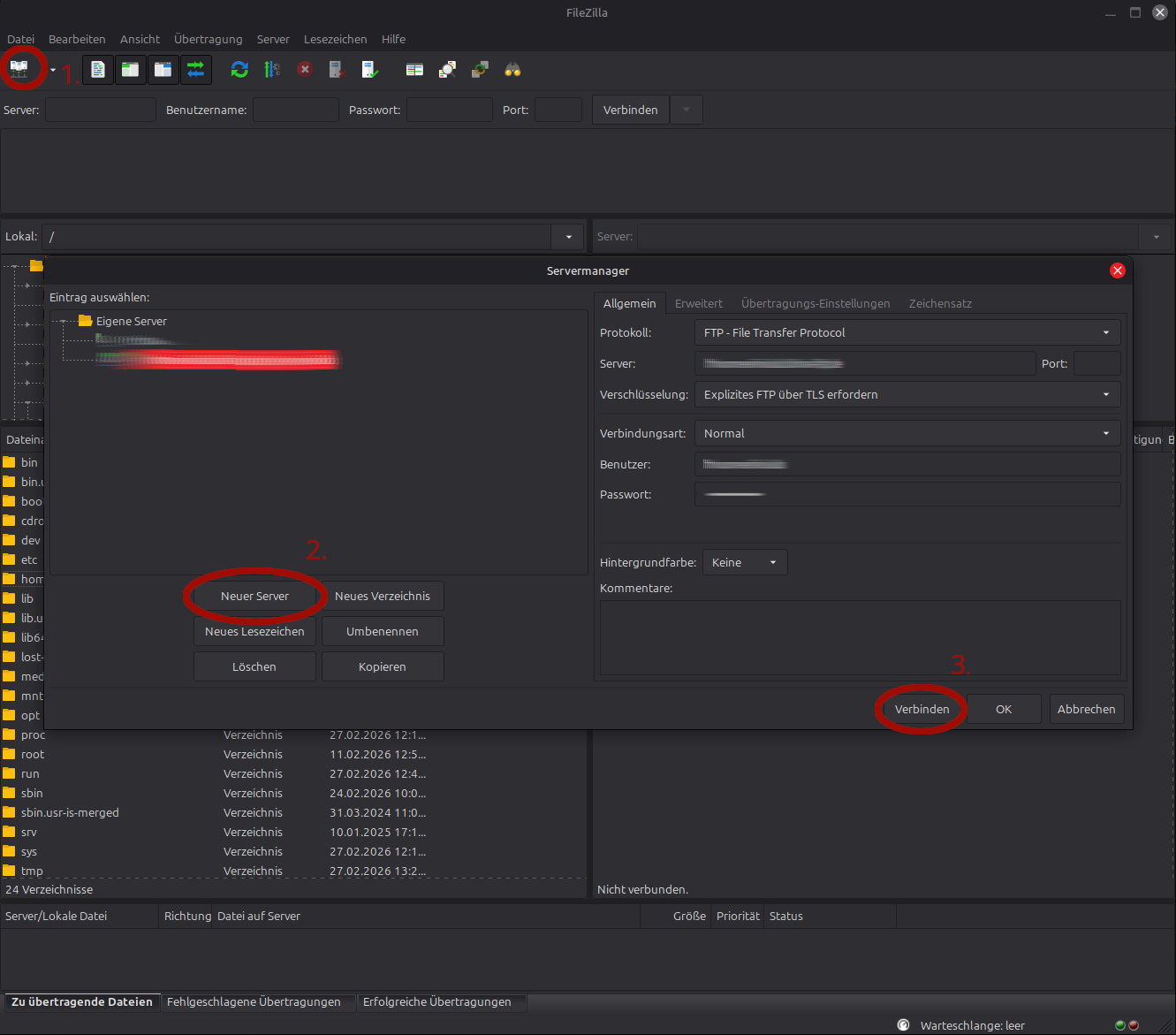Click the process queue toggle icon
Viewport: 1176px width, 1035px height.
[x=272, y=70]
